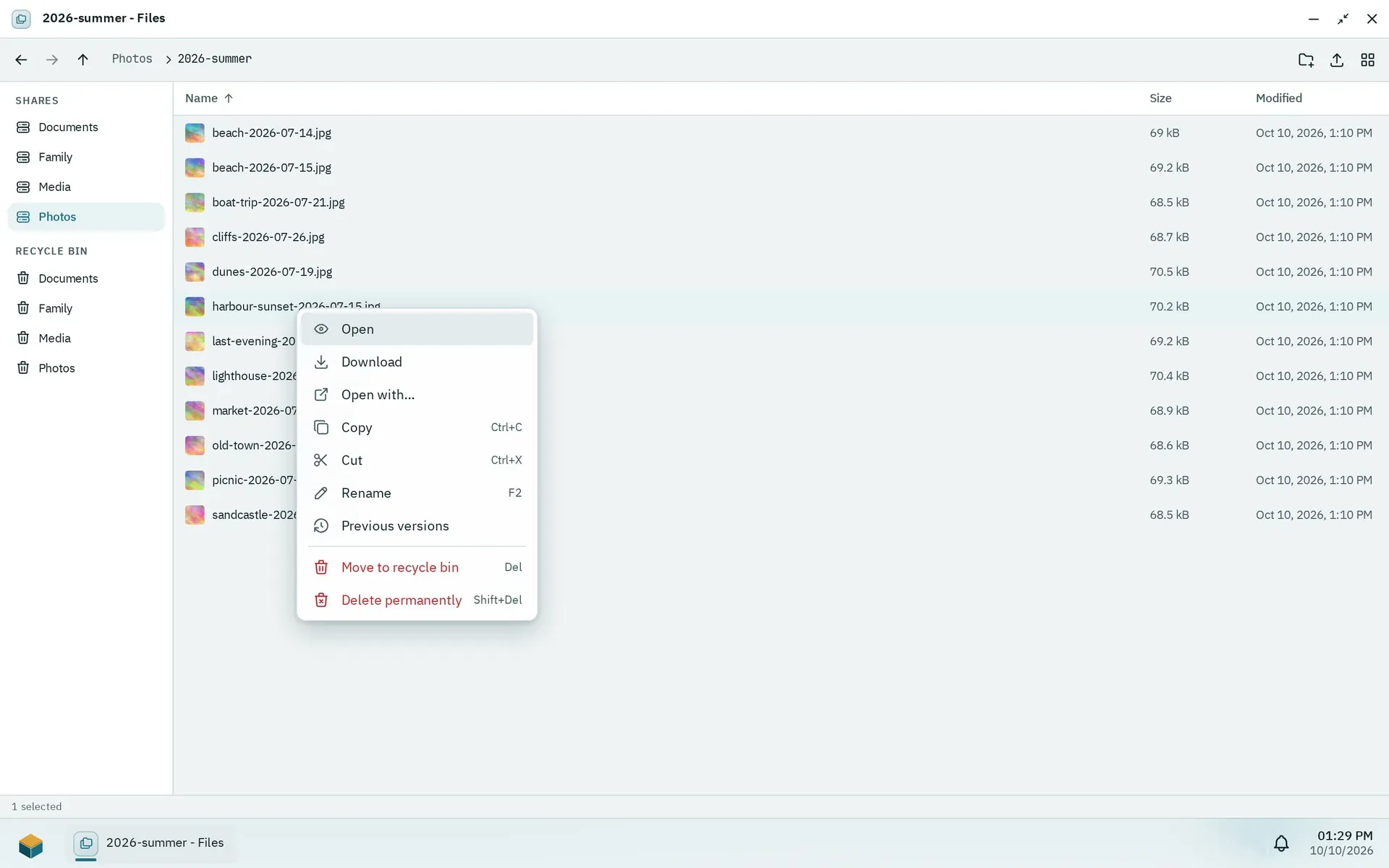Click thumbnail of the harbour-sunset file
Screen dimensions: 1389x868
tap(195, 307)
